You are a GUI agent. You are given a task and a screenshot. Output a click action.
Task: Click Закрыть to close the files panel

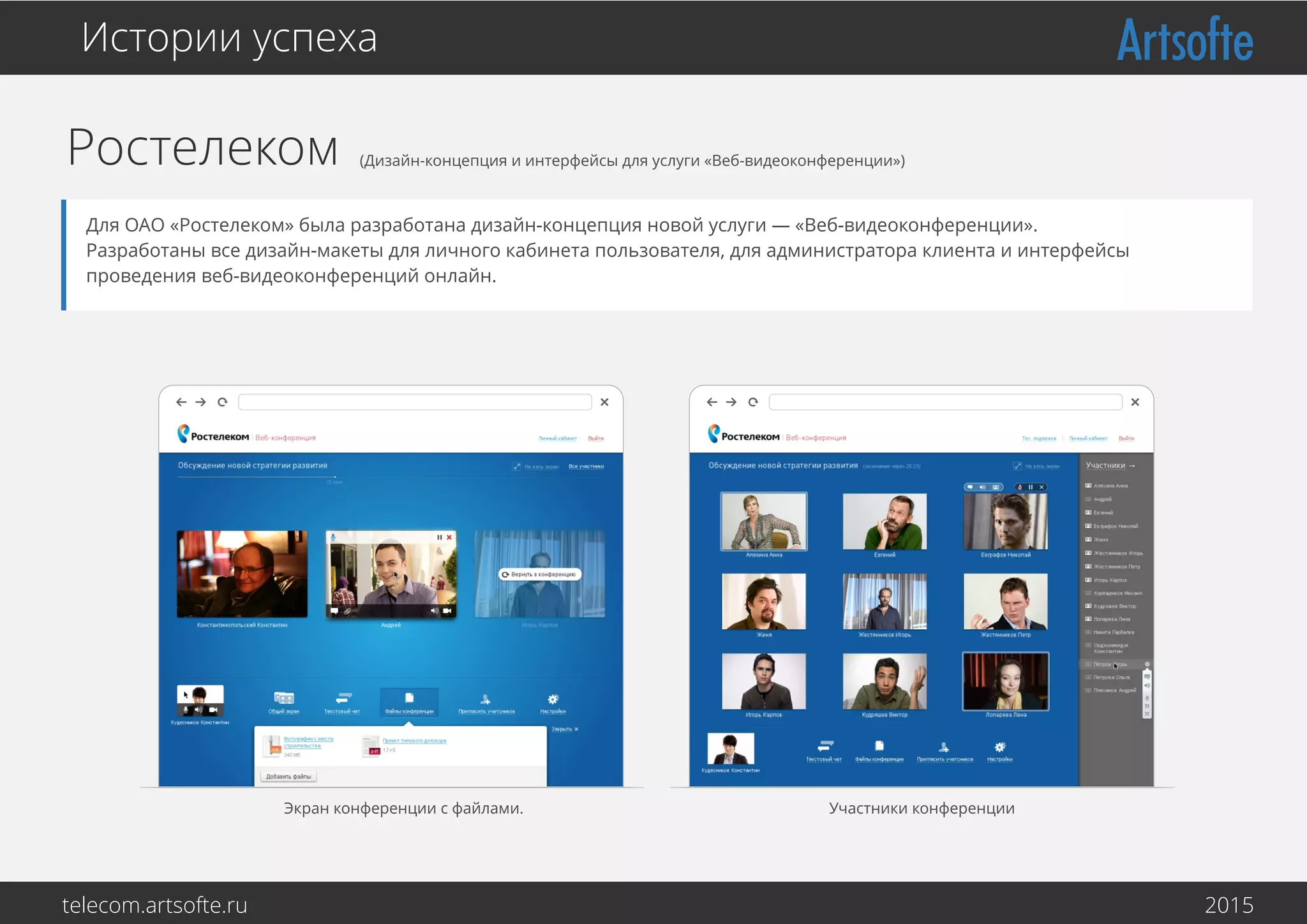pos(565,729)
